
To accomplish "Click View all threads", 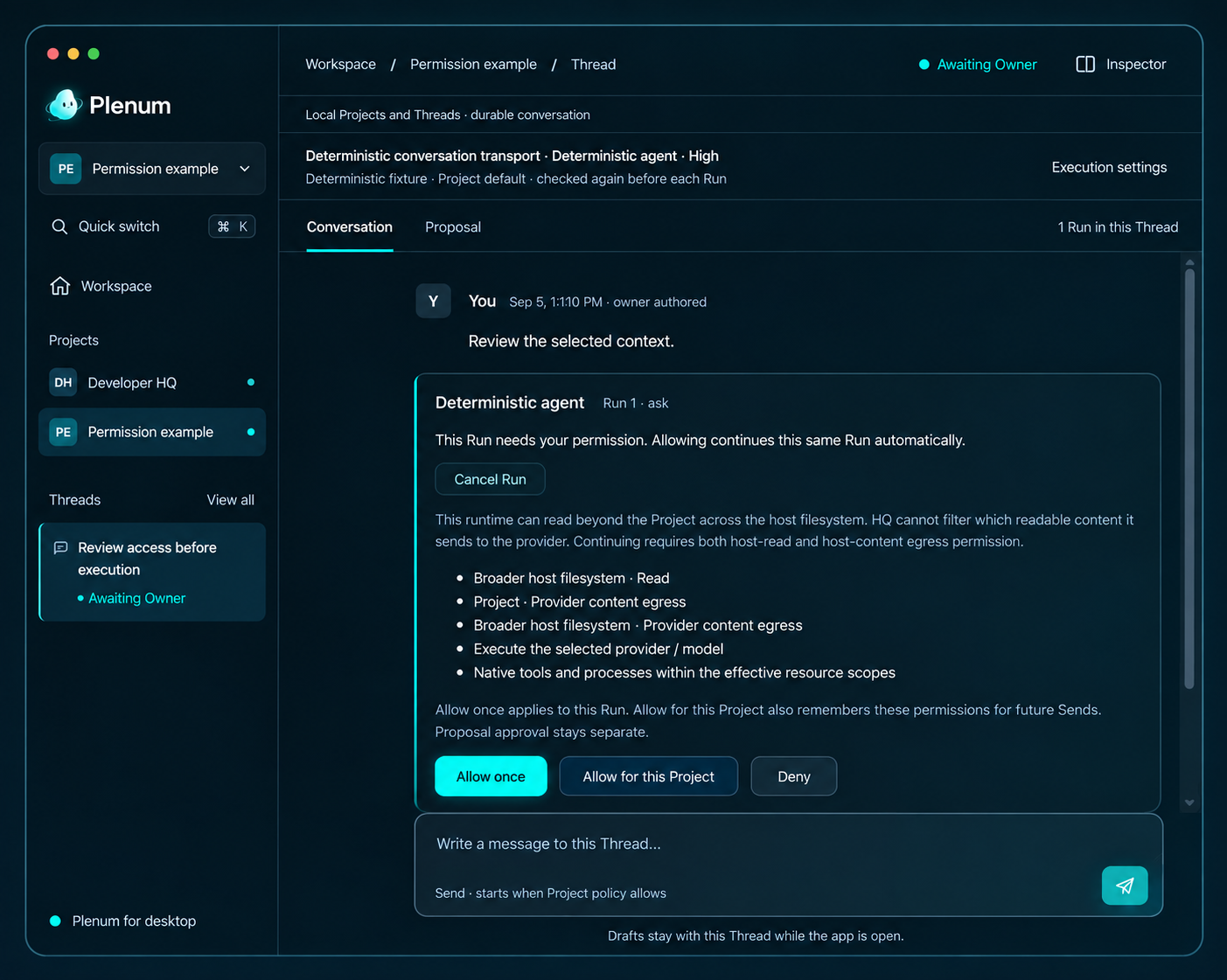I will (x=230, y=500).
